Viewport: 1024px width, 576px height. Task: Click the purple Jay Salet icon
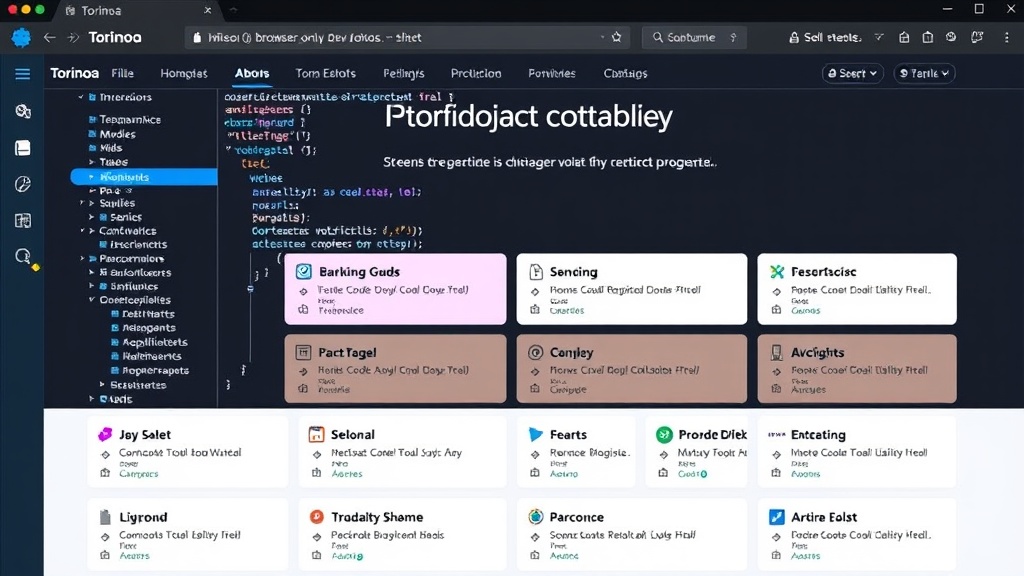tap(105, 434)
